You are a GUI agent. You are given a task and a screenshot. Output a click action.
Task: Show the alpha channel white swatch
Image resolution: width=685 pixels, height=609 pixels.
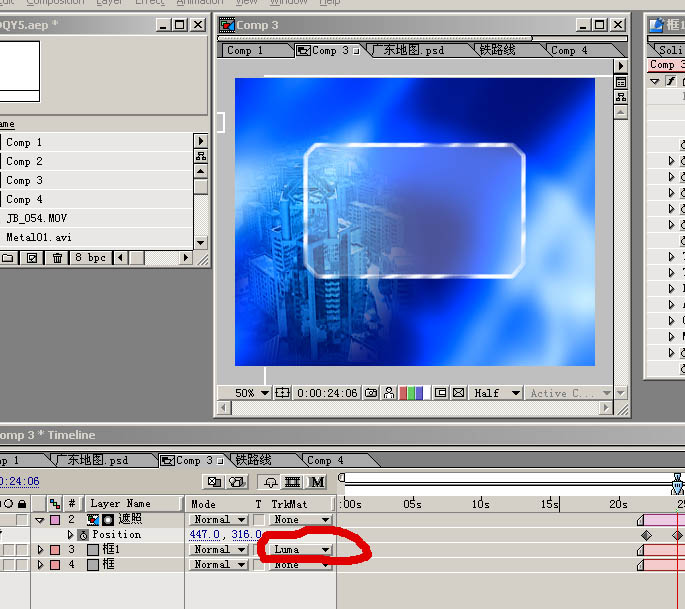427,393
